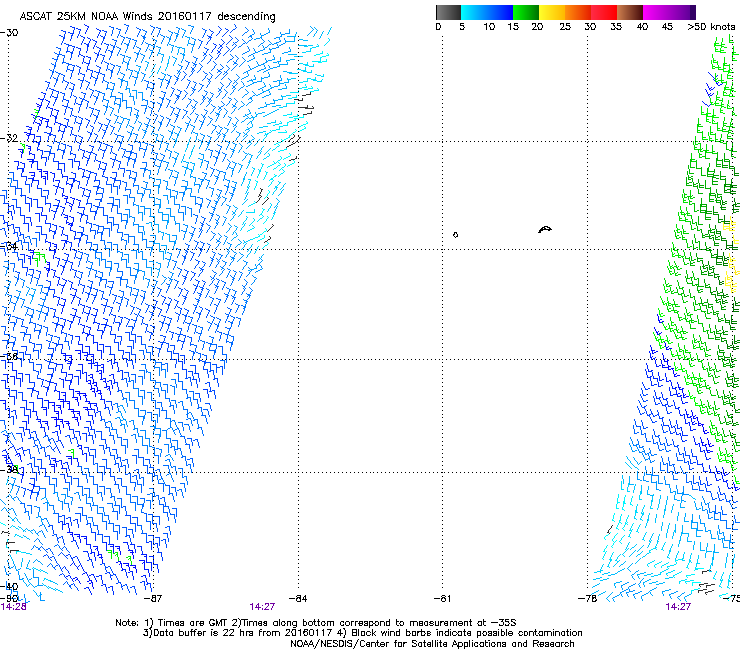Choose the green 15–20 knots legend color
Screen dimensions: 740x650
pos(526,12)
